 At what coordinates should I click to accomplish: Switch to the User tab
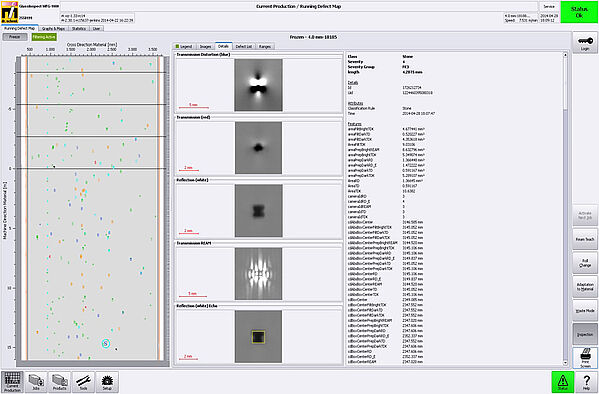(x=96, y=28)
